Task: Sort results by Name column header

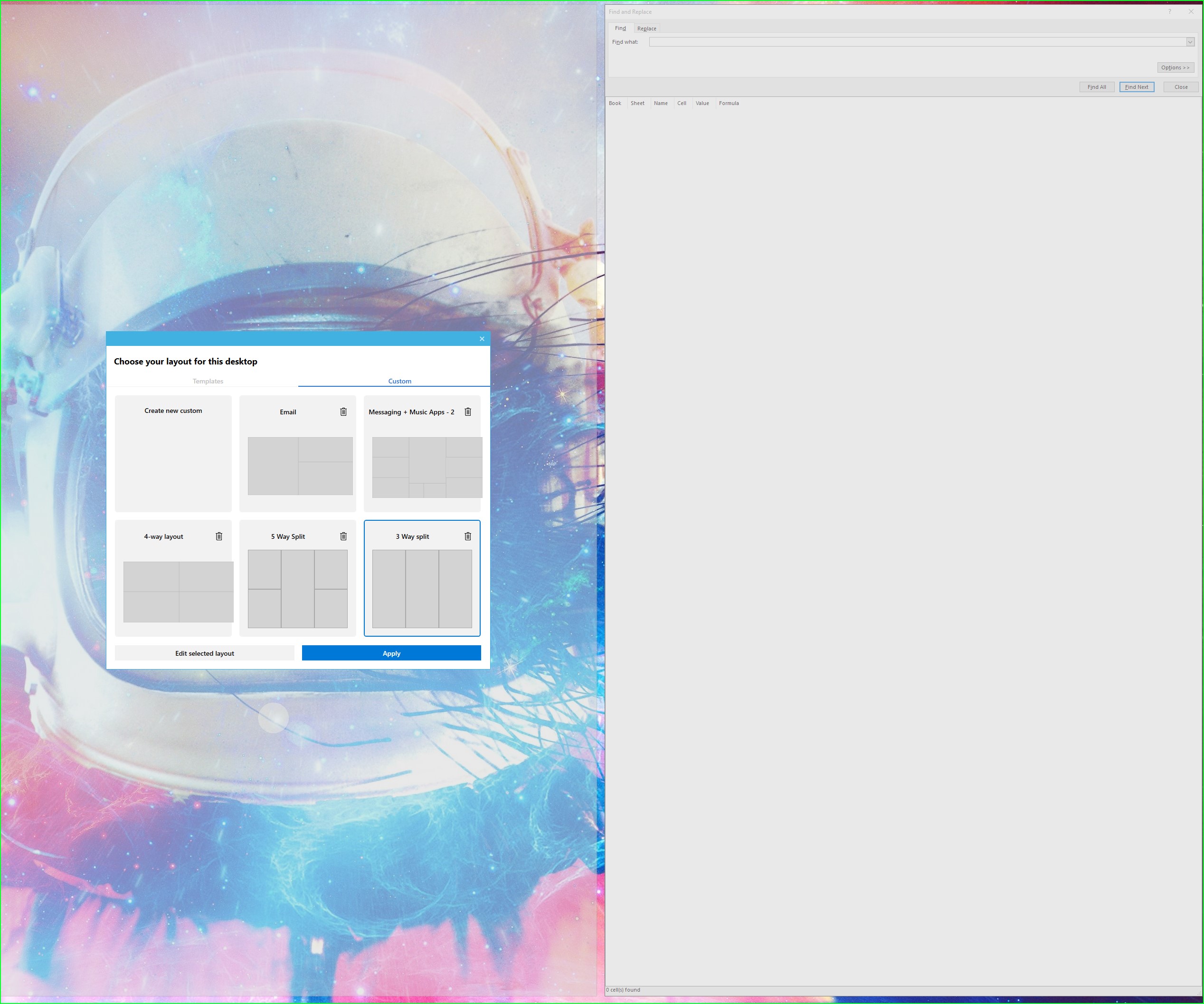Action: click(x=661, y=103)
